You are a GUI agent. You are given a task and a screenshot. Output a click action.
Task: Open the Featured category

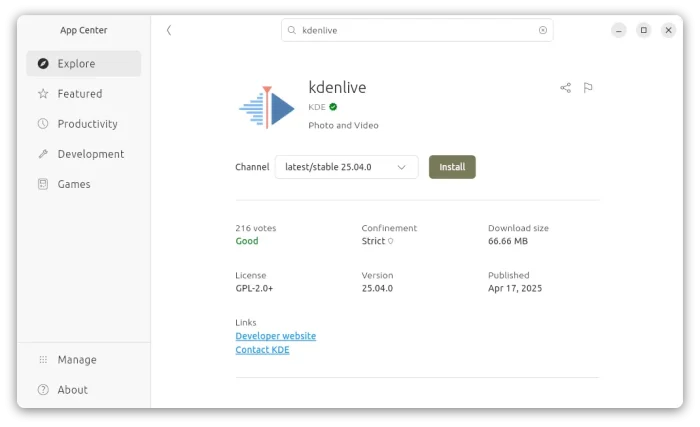click(83, 94)
